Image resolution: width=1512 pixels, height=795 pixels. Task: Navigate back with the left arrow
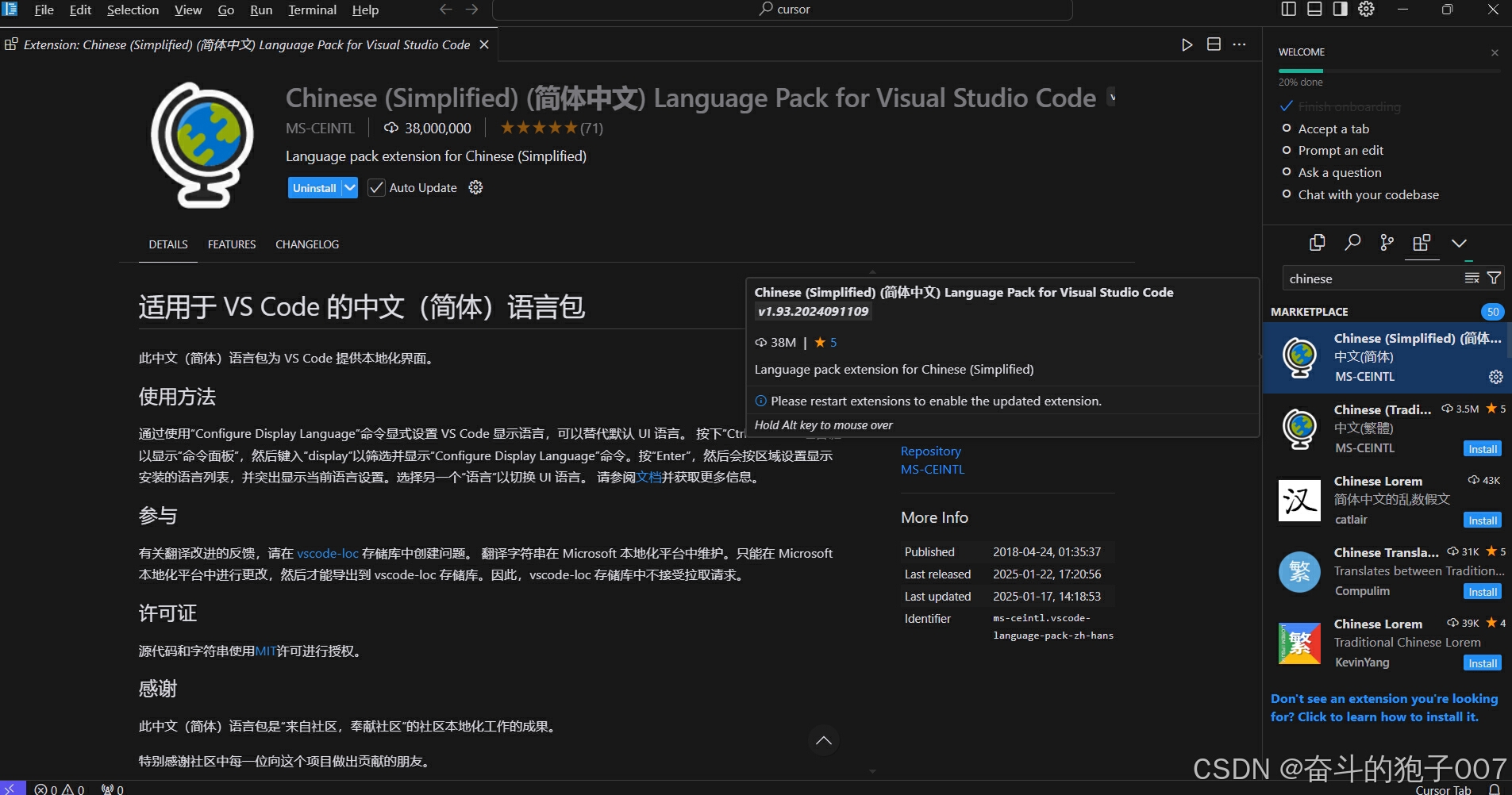pos(446,9)
